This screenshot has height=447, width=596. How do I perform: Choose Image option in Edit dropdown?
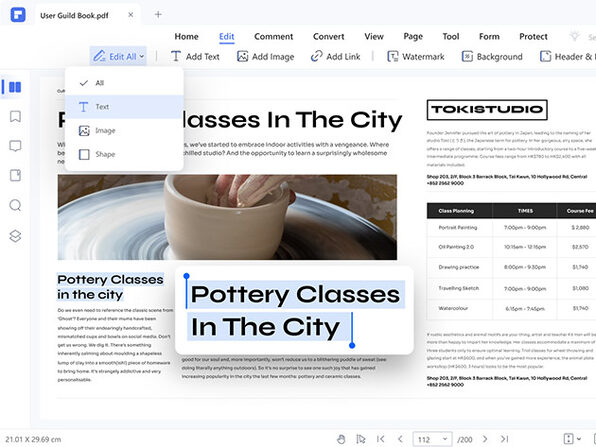(124, 131)
